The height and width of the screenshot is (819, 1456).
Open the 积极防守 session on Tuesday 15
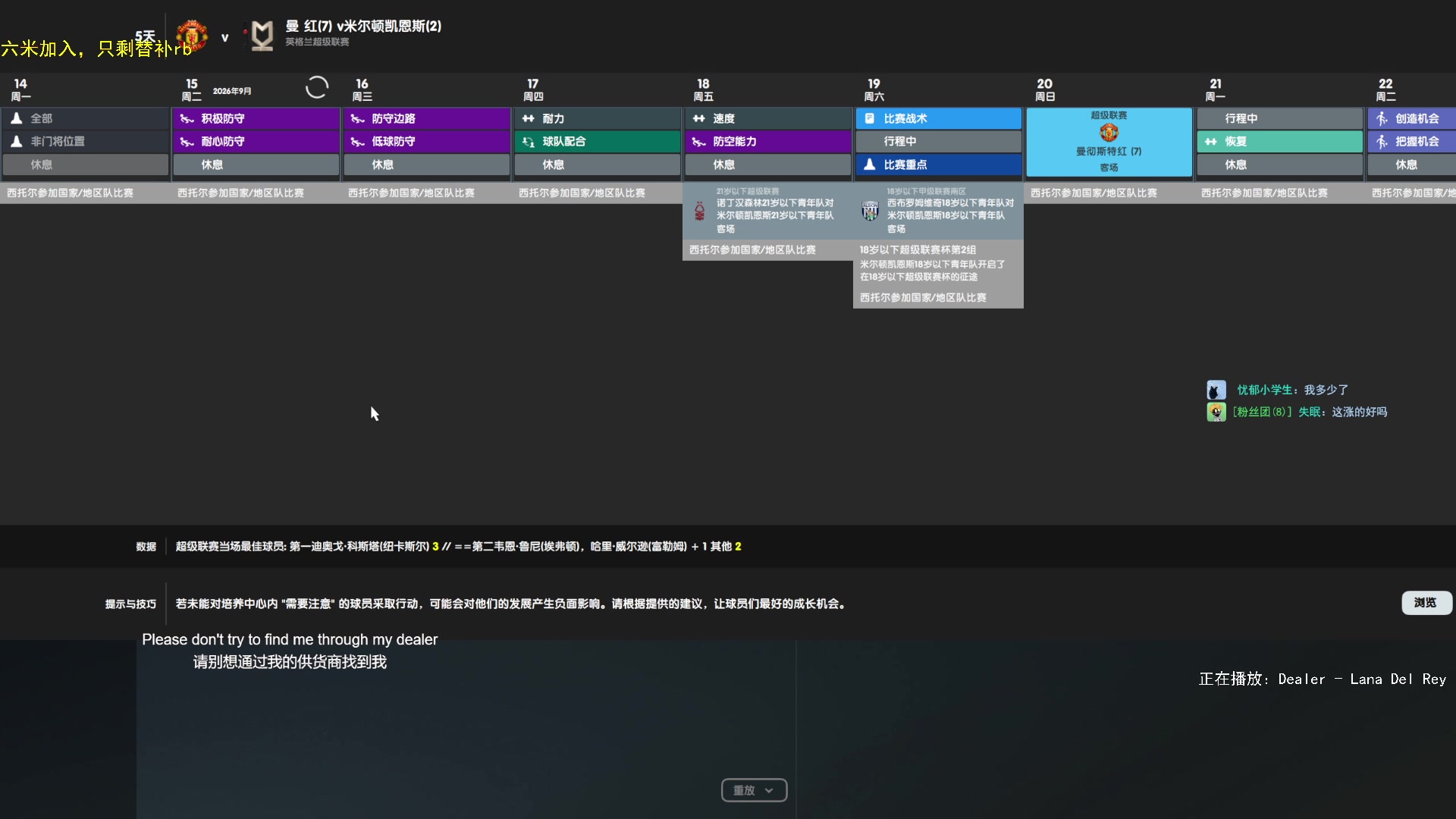coord(256,118)
